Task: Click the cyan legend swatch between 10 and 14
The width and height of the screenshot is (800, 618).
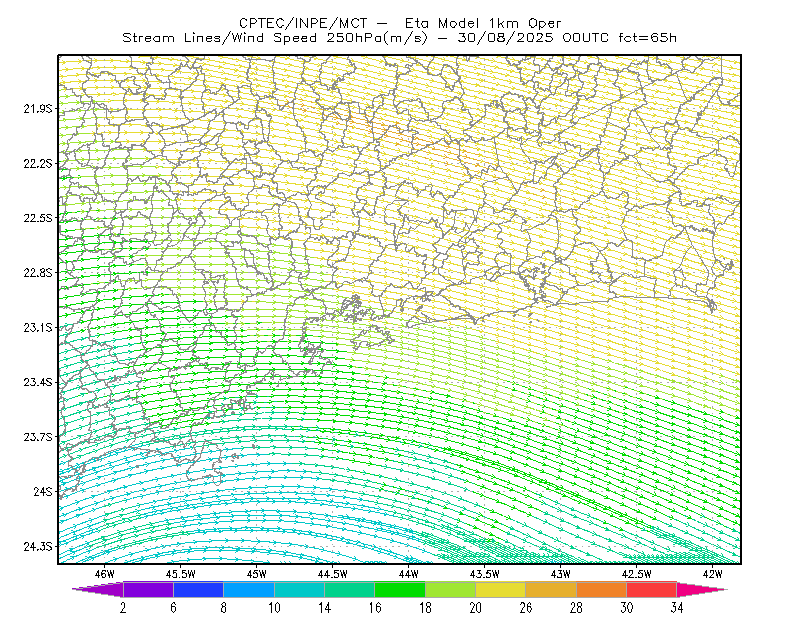Action: (x=299, y=589)
